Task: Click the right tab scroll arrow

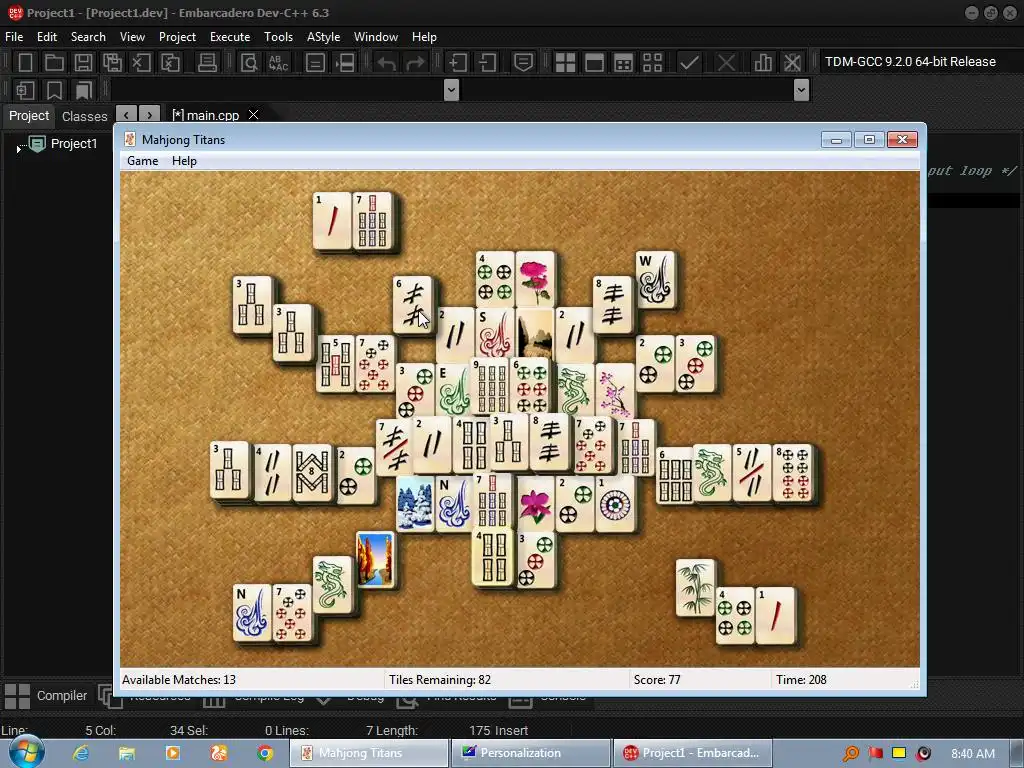Action: 150,115
